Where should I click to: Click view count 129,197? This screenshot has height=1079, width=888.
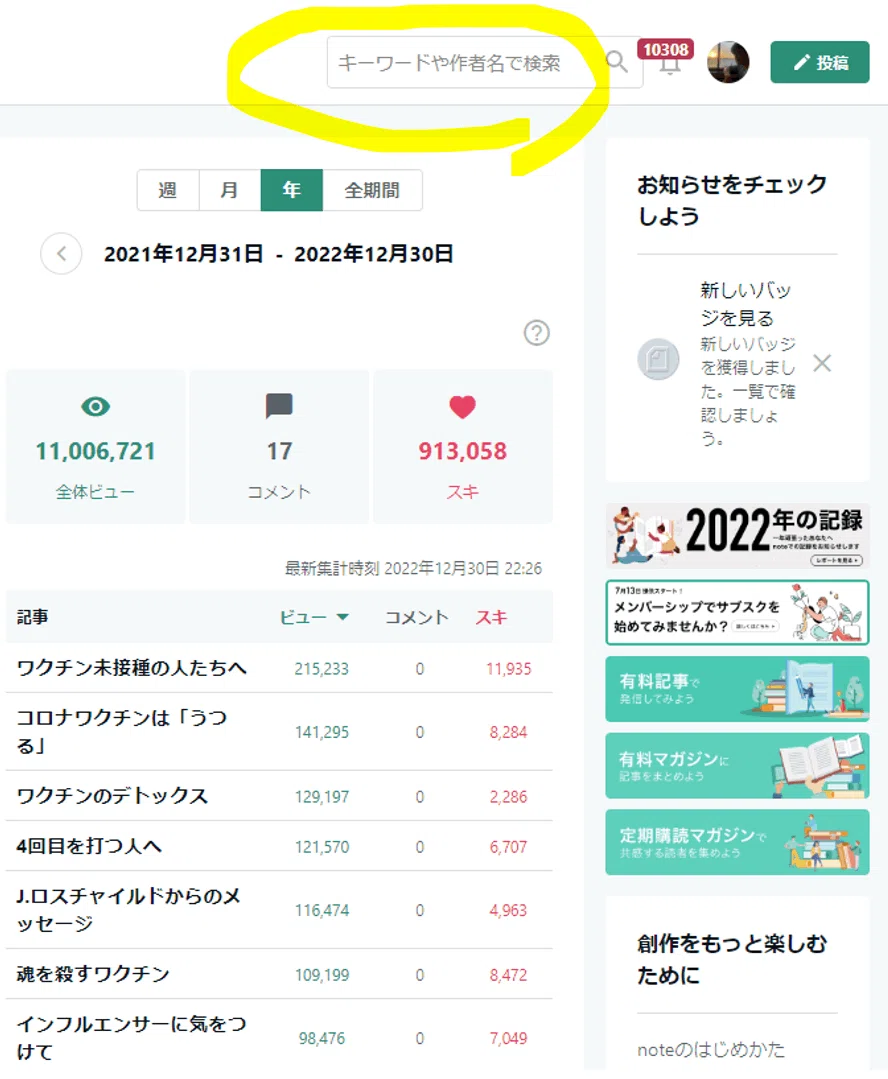coord(321,797)
